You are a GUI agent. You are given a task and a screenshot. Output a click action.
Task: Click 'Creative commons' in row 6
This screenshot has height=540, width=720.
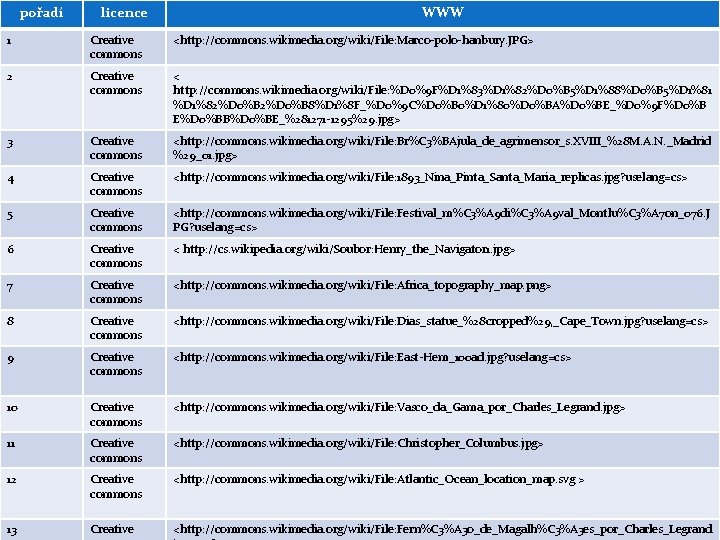[116, 256]
